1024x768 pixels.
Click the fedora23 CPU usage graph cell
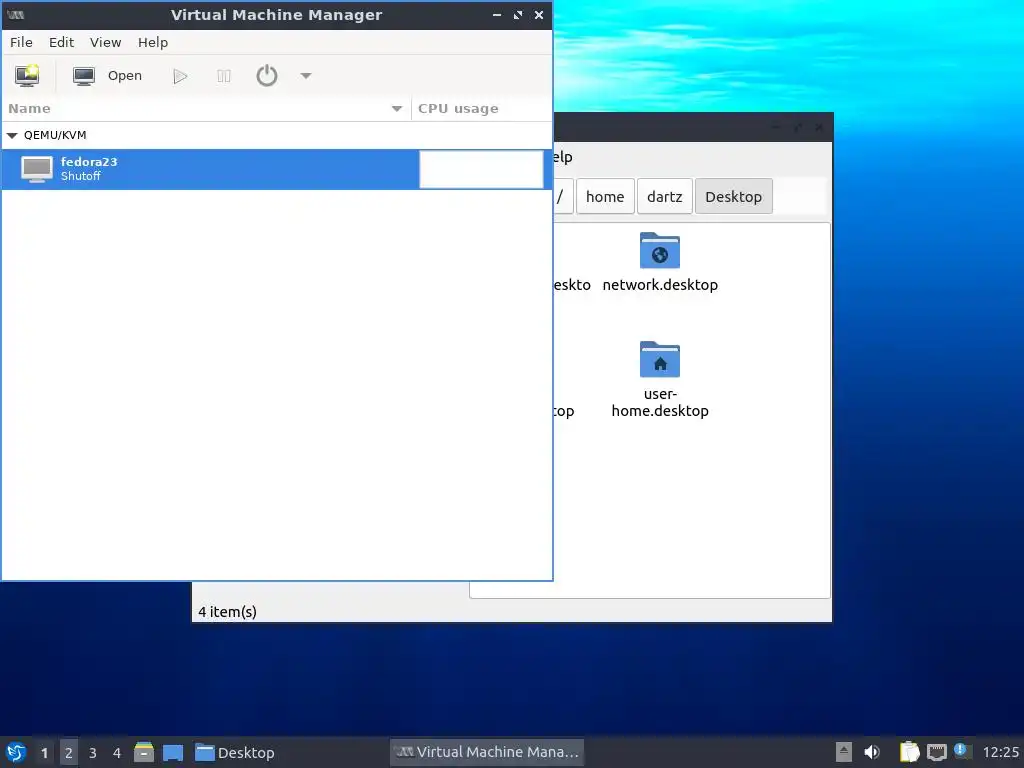481,169
